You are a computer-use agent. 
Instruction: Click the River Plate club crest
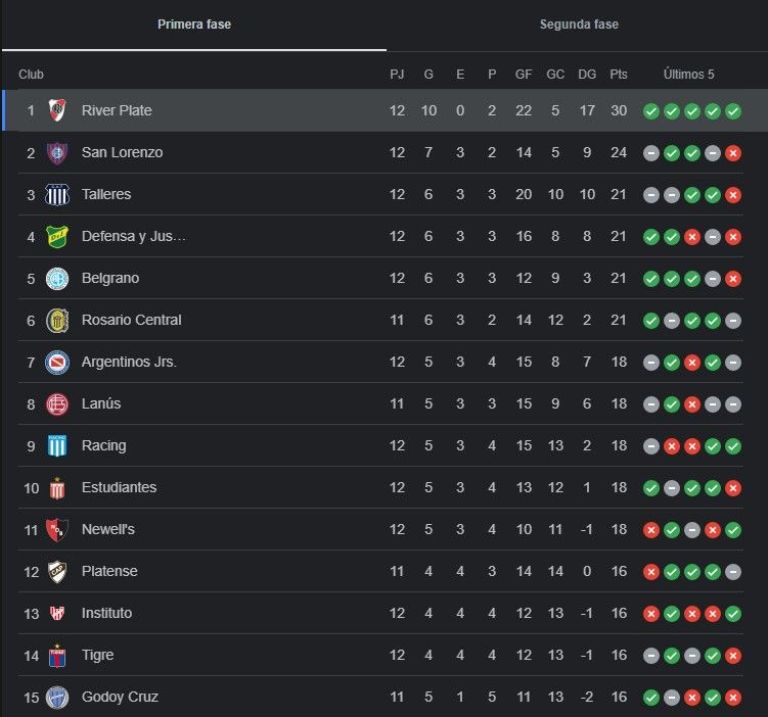click(57, 110)
